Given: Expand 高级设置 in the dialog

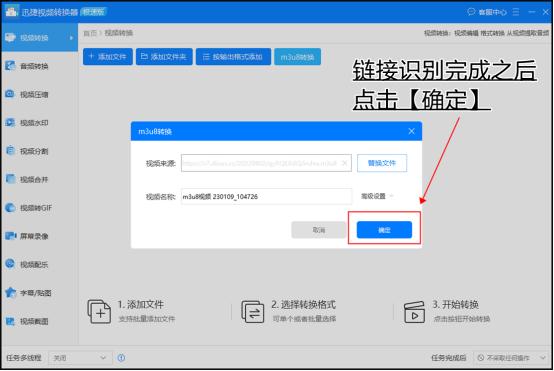Looking at the screenshot, I should click(x=377, y=196).
